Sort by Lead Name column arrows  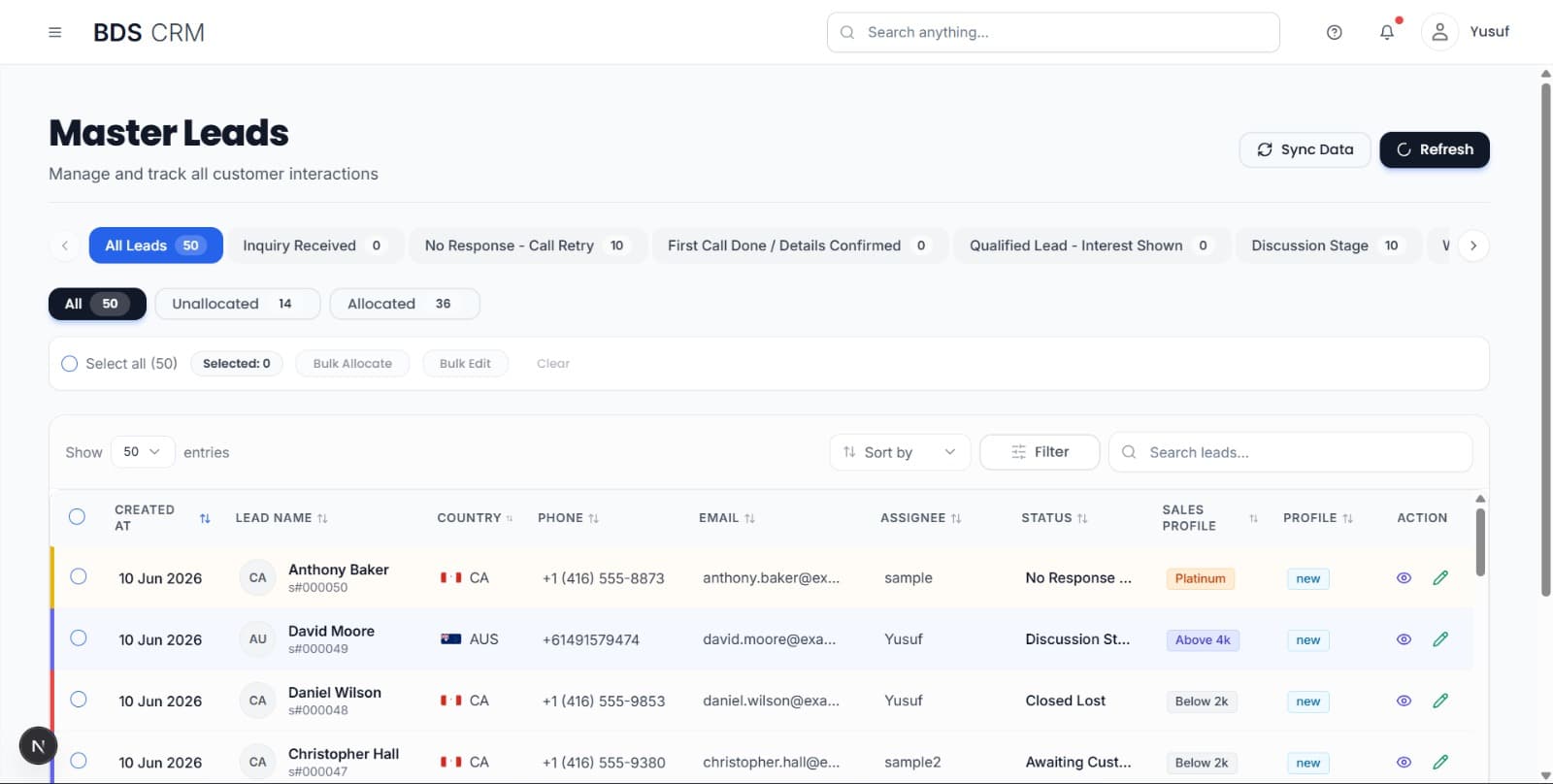tap(322, 518)
